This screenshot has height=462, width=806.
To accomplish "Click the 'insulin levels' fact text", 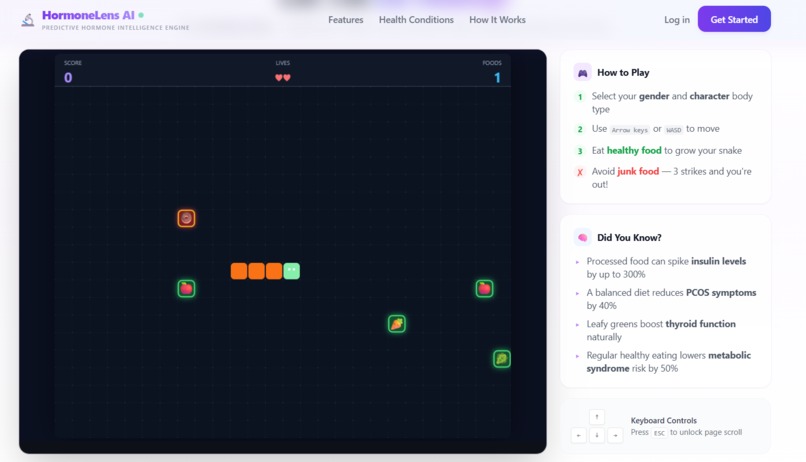I will click(x=718, y=261).
